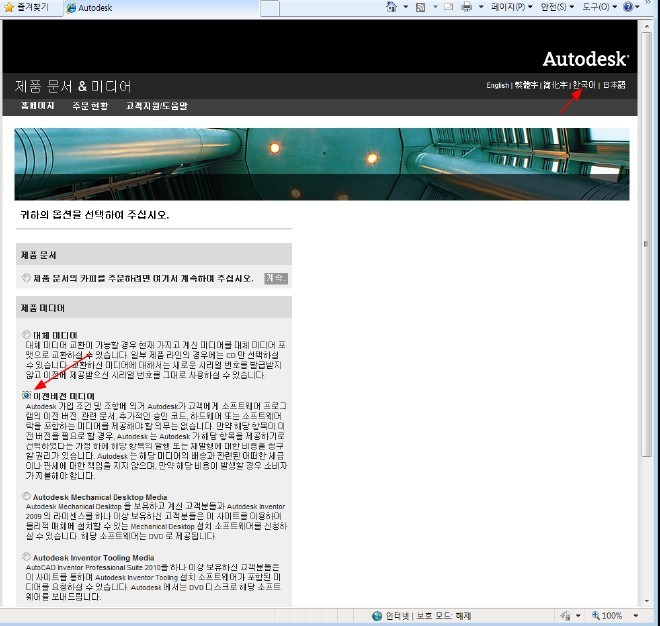Click the Internet zone globe icon

click(377, 616)
